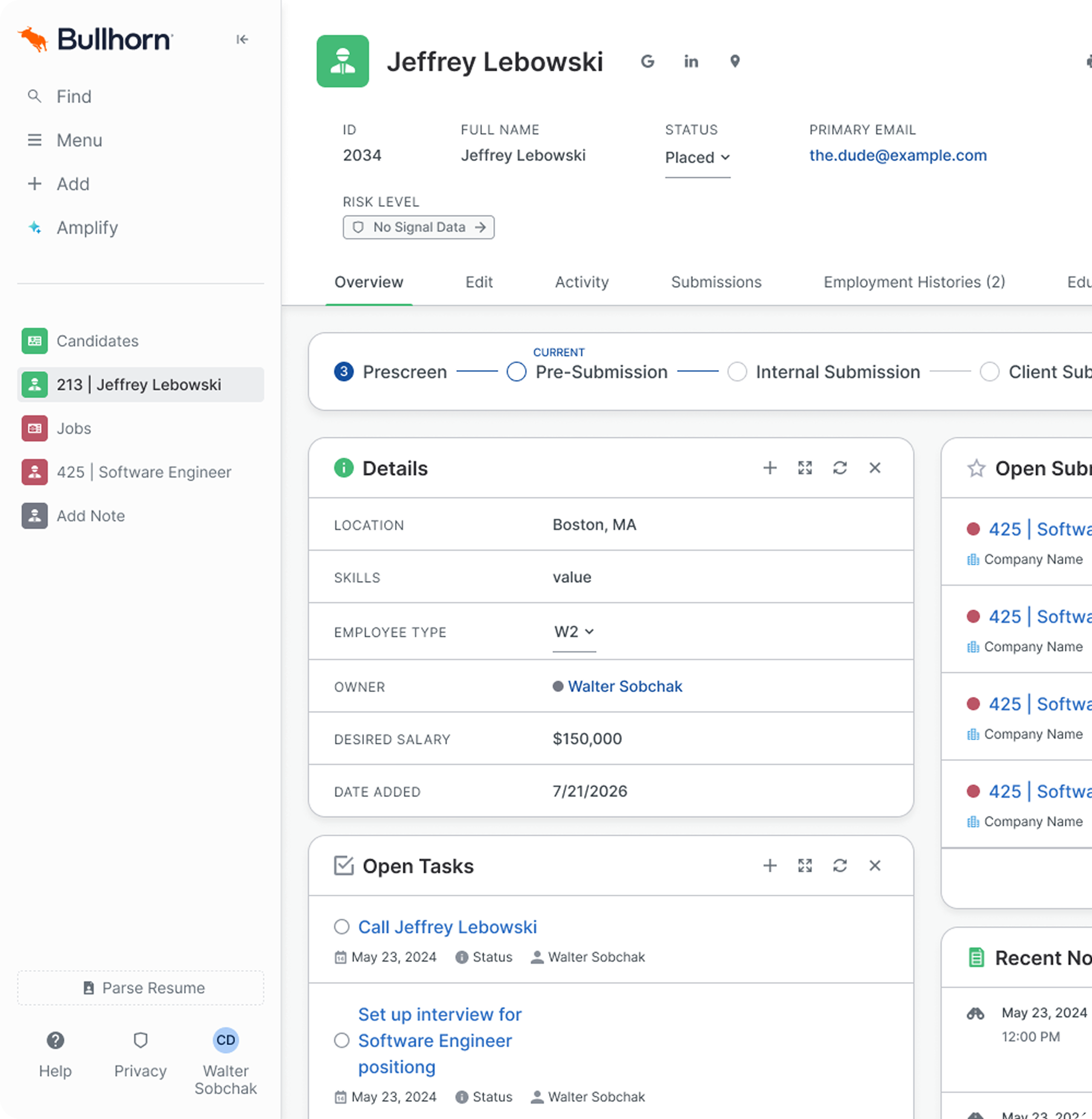Switch to the Activity tab
Viewport: 1092px width, 1119px height.
pos(581,282)
